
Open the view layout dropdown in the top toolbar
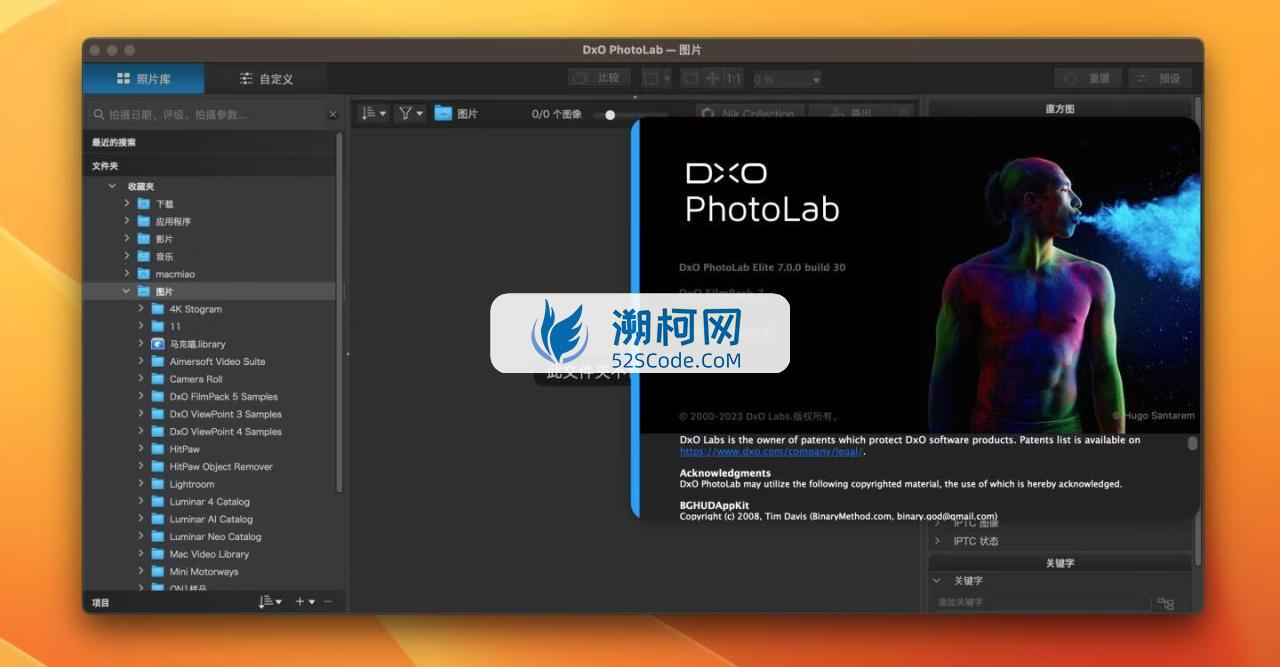[x=656, y=78]
